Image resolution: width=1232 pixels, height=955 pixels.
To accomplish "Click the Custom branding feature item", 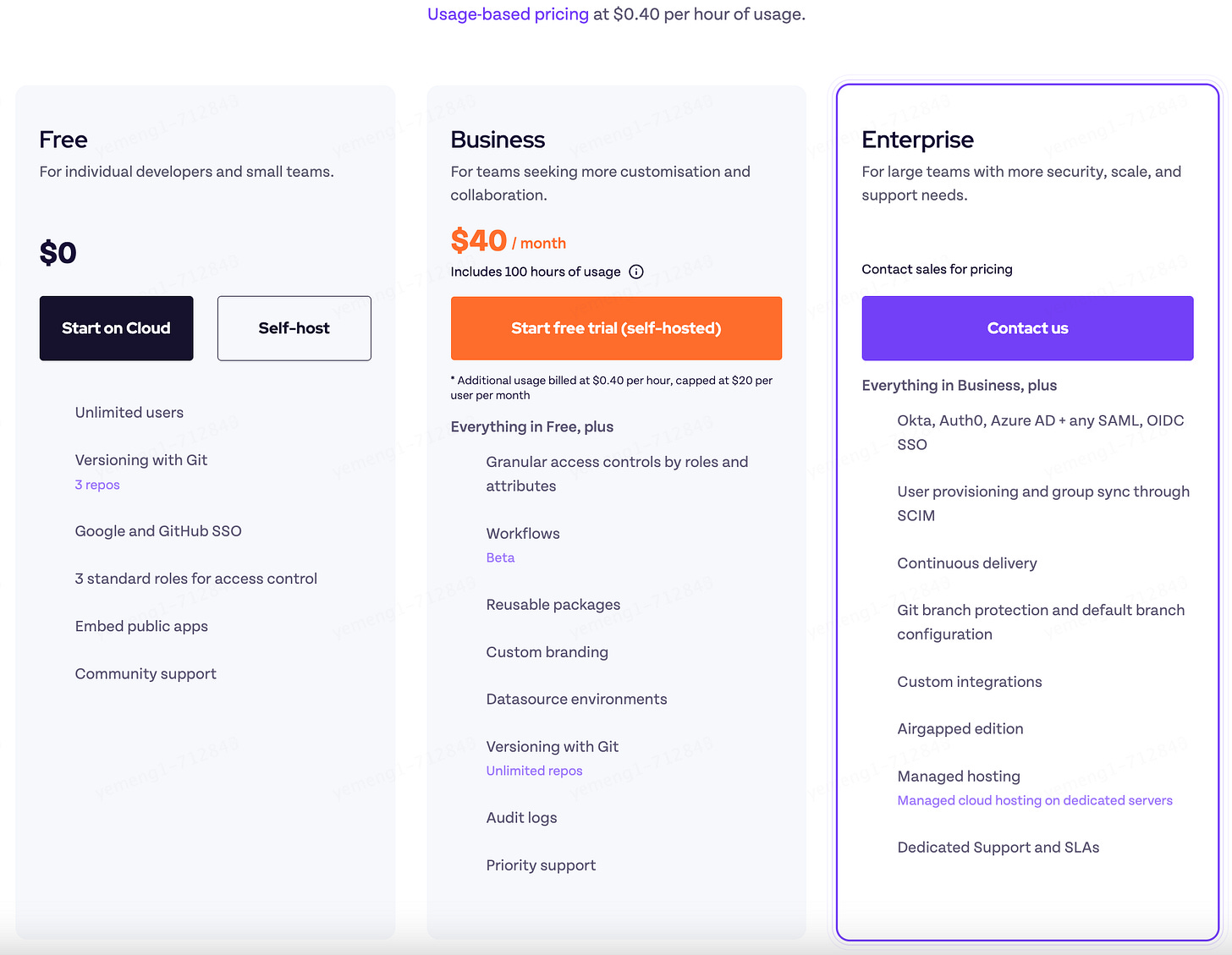I will [x=547, y=652].
